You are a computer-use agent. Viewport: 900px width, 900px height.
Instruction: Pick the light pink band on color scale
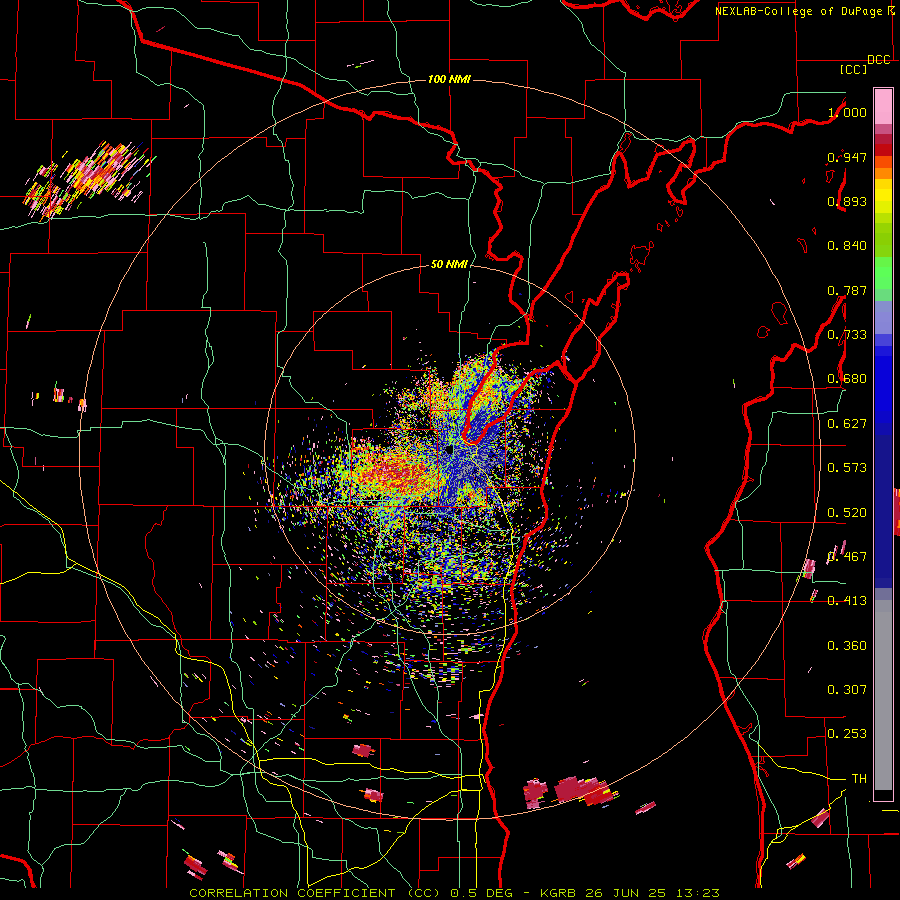pos(883,107)
